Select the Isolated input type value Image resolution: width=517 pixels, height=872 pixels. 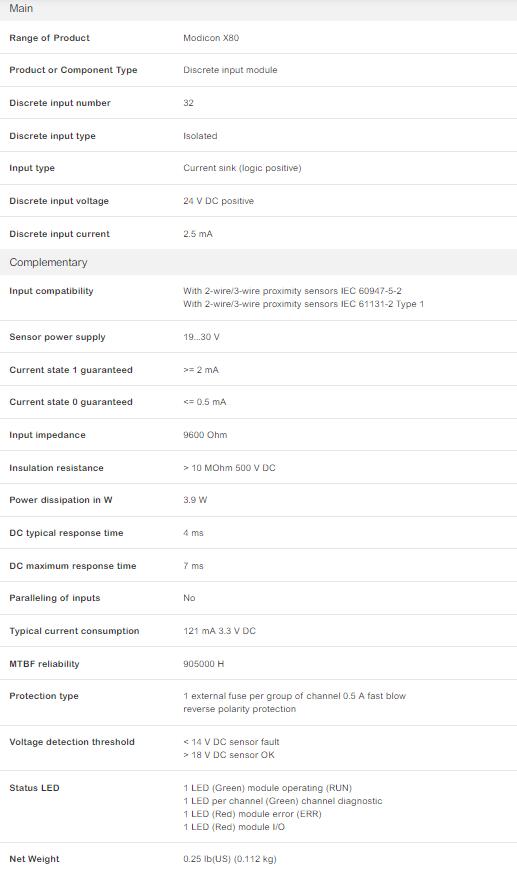[x=200, y=136]
